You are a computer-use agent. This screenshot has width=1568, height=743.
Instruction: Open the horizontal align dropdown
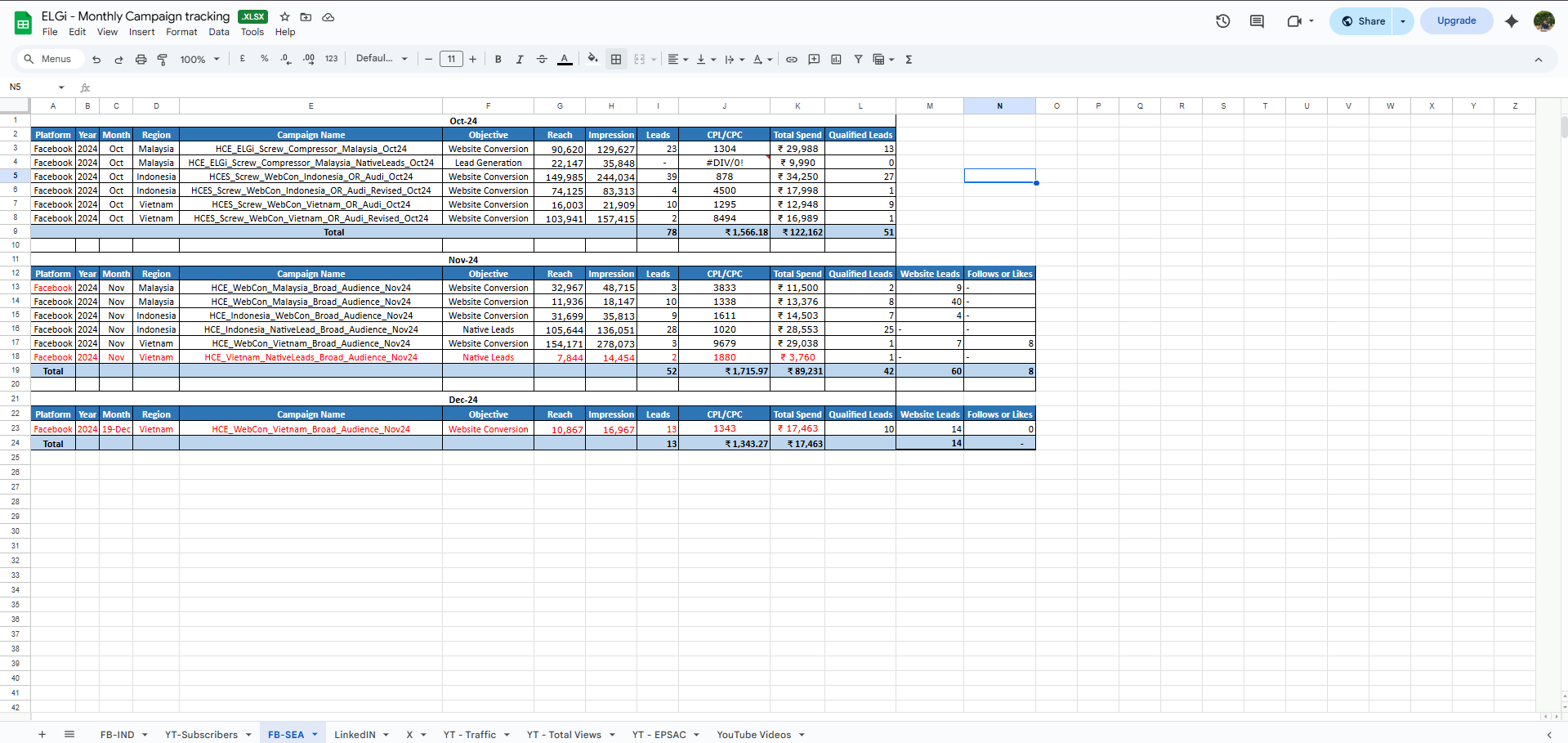click(677, 60)
